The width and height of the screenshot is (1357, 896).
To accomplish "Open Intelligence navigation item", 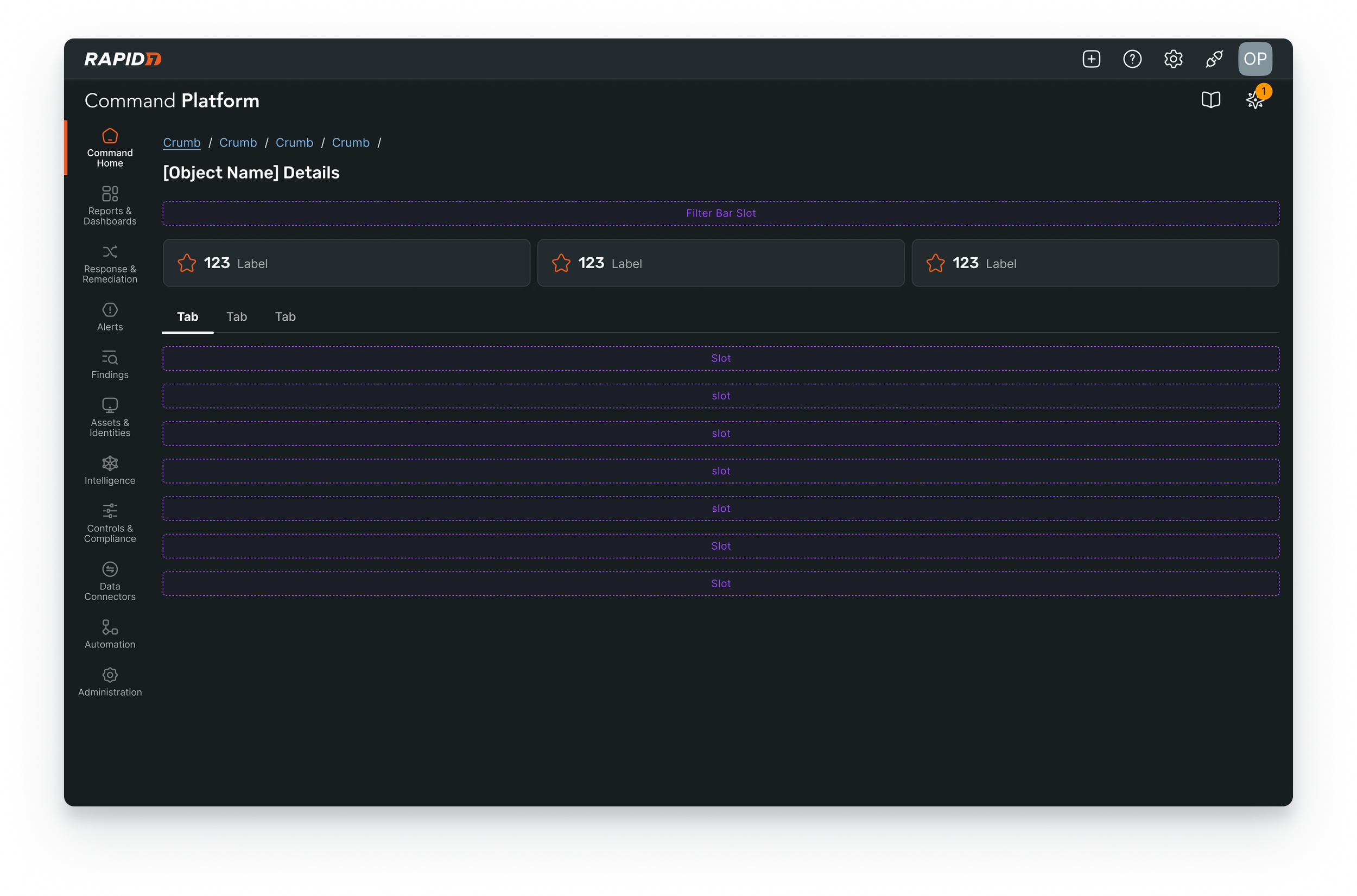I will [x=110, y=471].
